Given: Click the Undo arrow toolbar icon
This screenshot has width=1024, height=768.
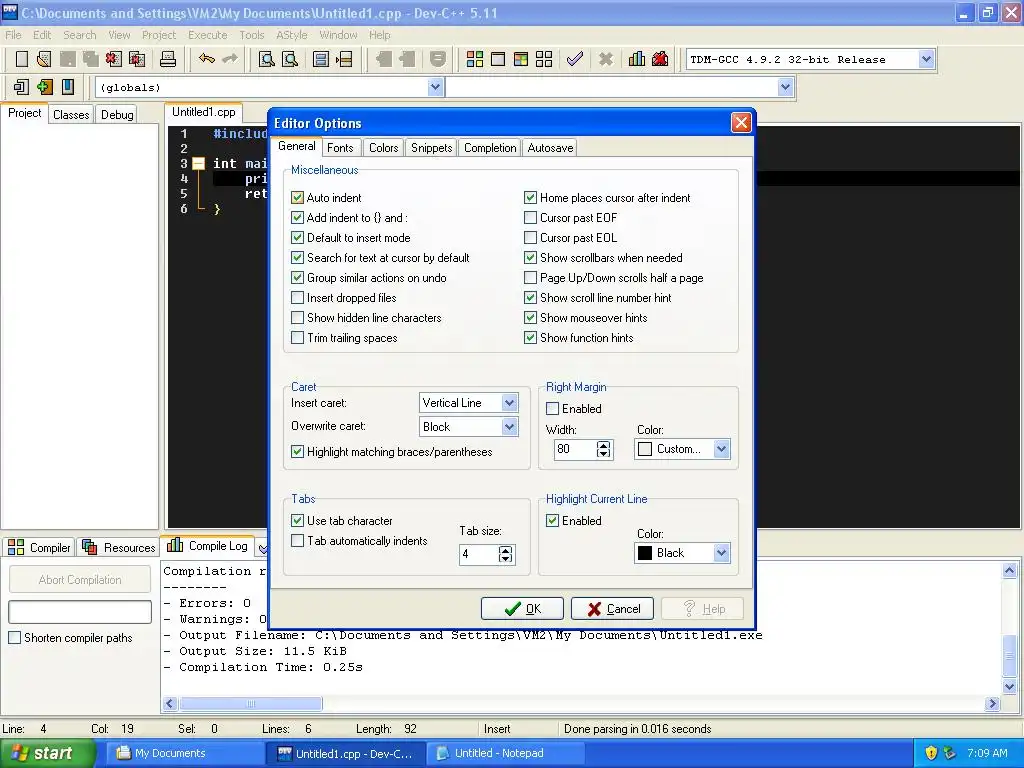Looking at the screenshot, I should pyautogui.click(x=207, y=59).
